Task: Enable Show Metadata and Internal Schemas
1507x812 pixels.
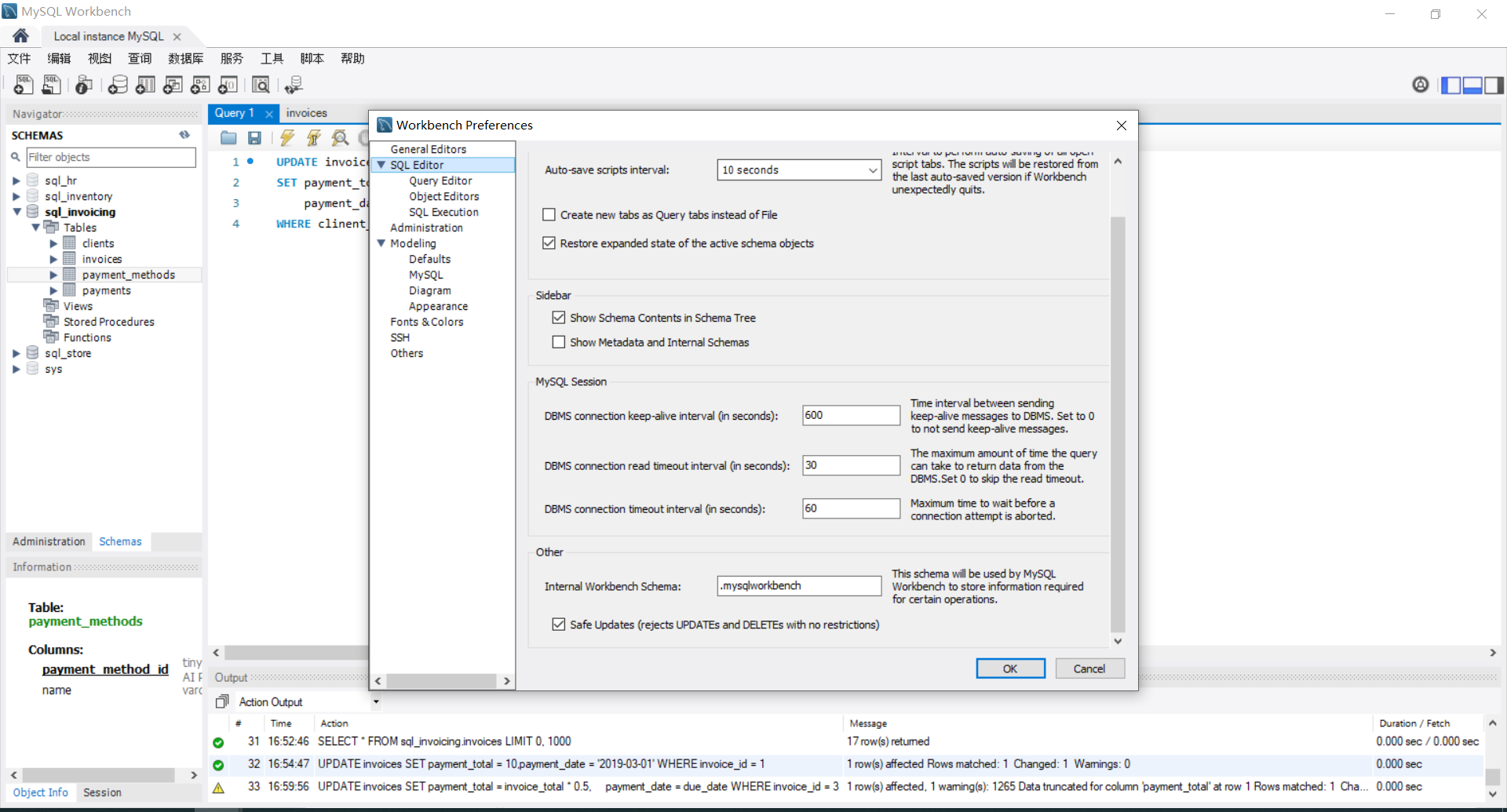Action: [558, 342]
